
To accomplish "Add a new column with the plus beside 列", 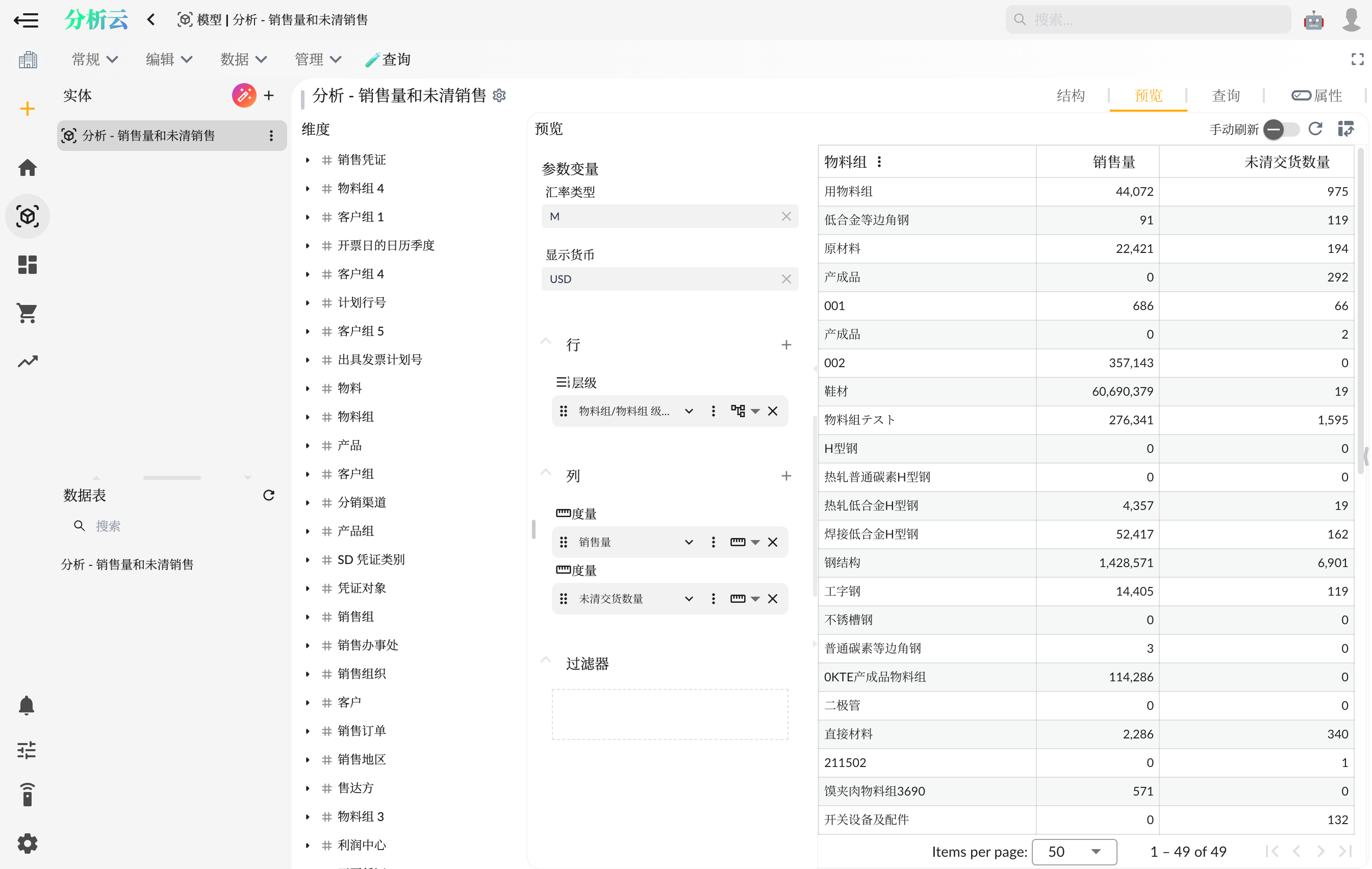I will click(786, 475).
